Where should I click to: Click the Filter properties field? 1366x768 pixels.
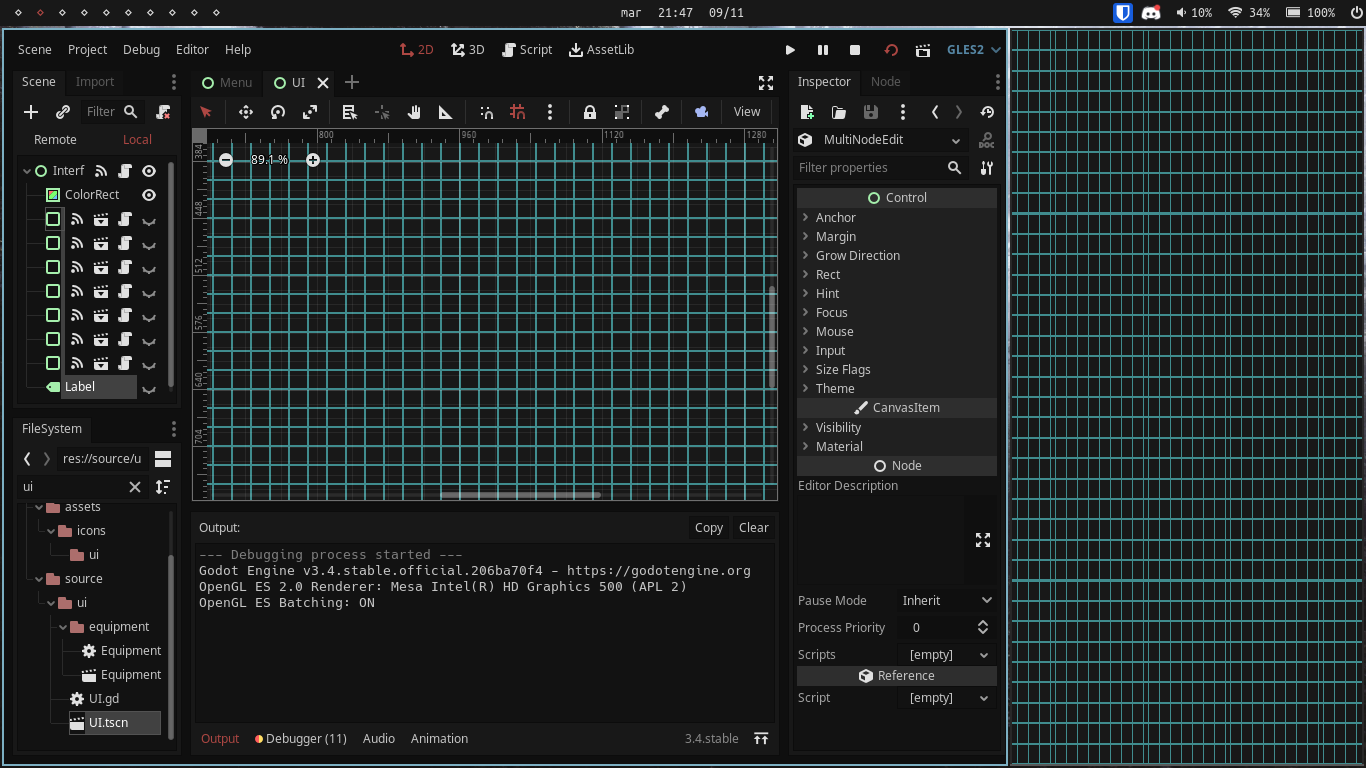point(881,168)
